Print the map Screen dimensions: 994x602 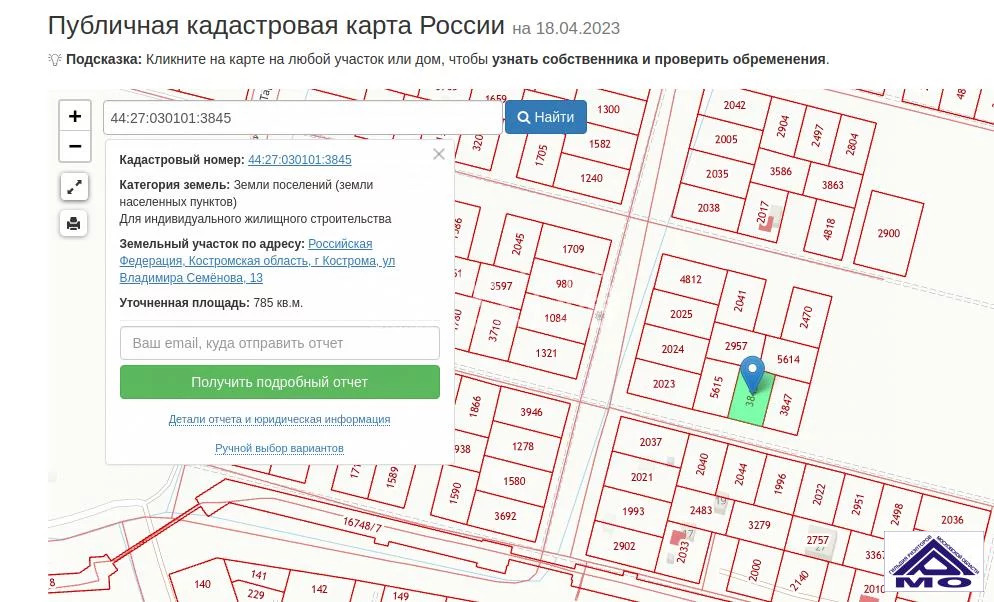tap(74, 224)
